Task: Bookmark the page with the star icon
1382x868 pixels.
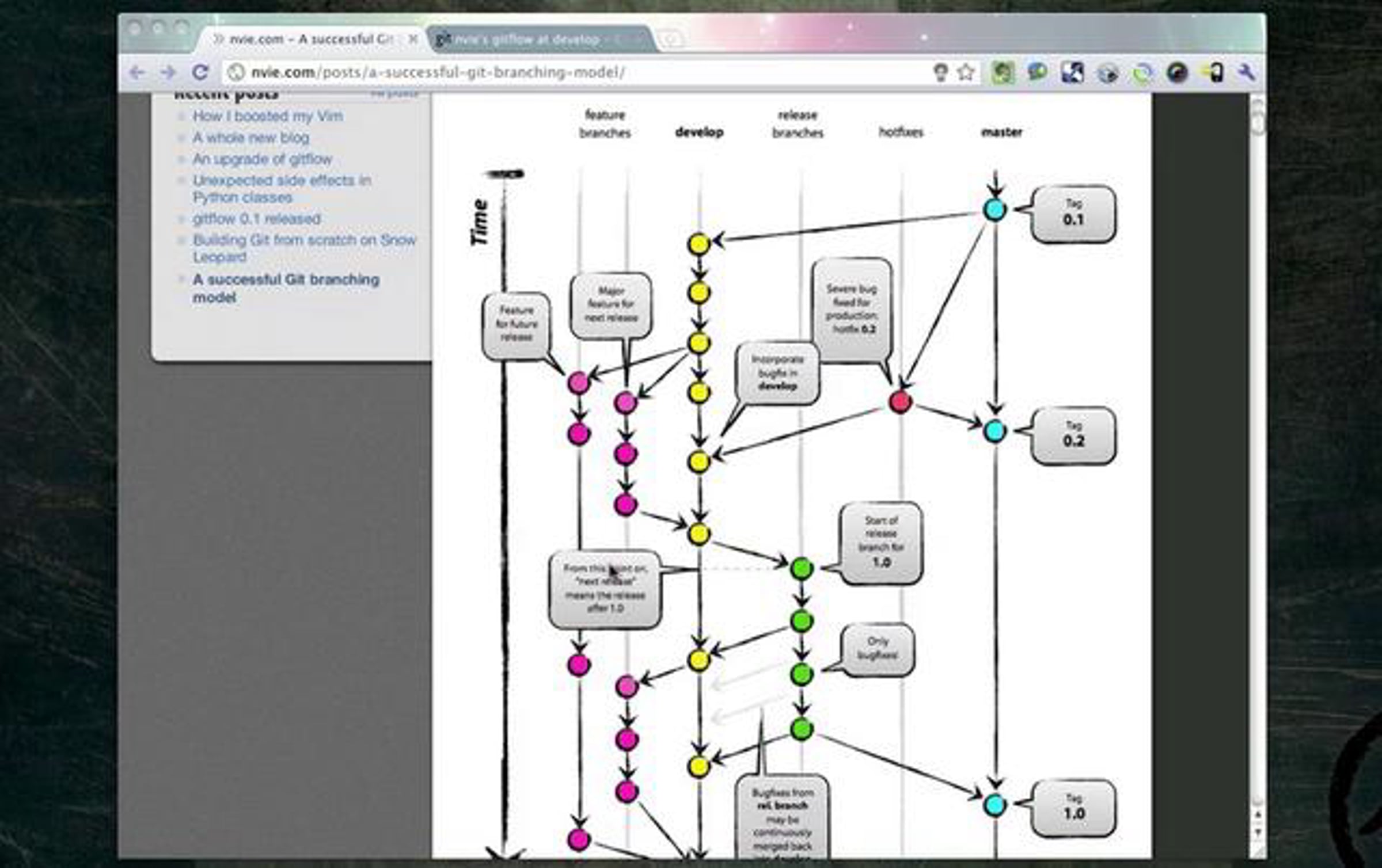Action: [x=966, y=73]
